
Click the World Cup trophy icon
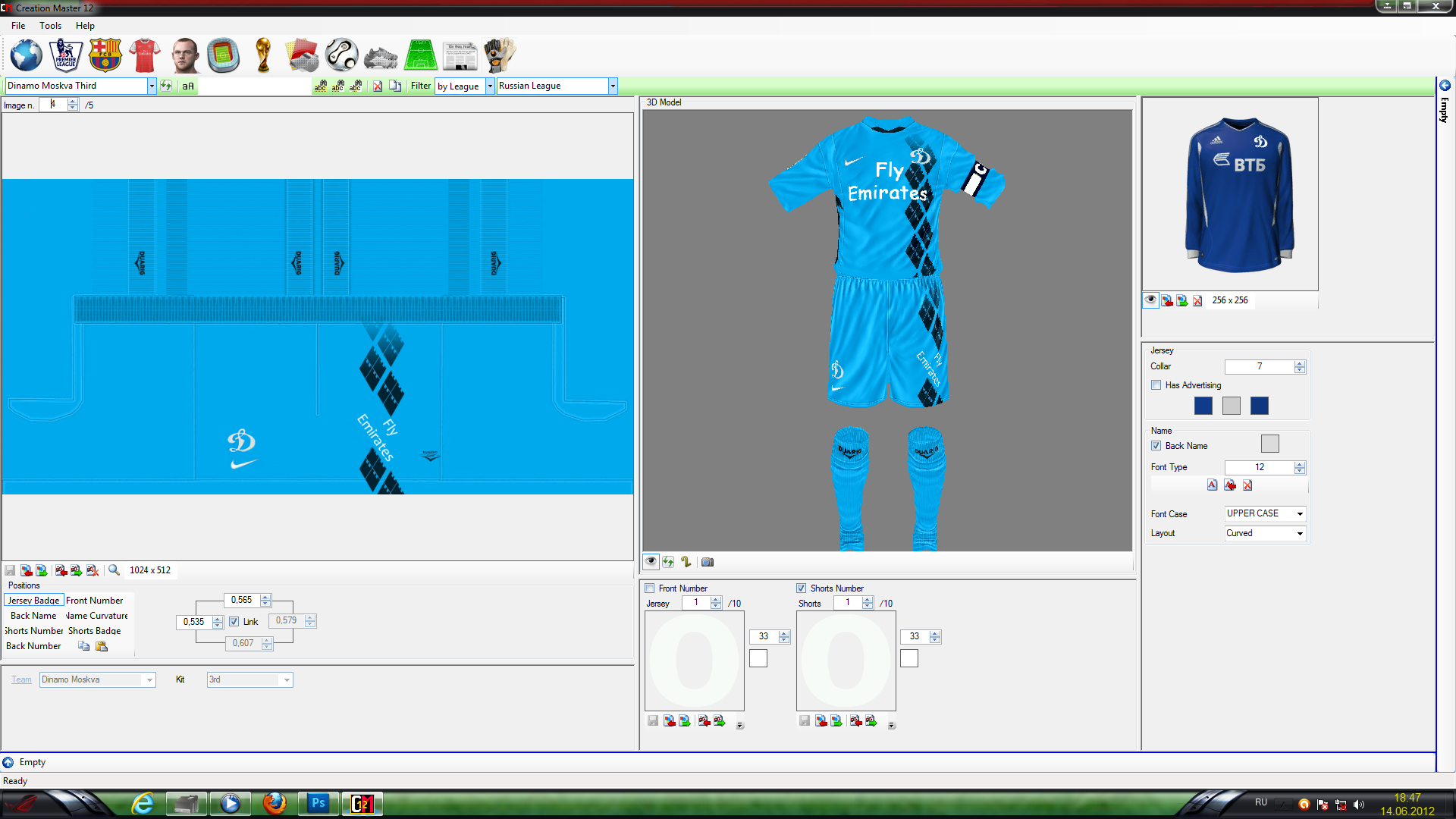(x=263, y=55)
